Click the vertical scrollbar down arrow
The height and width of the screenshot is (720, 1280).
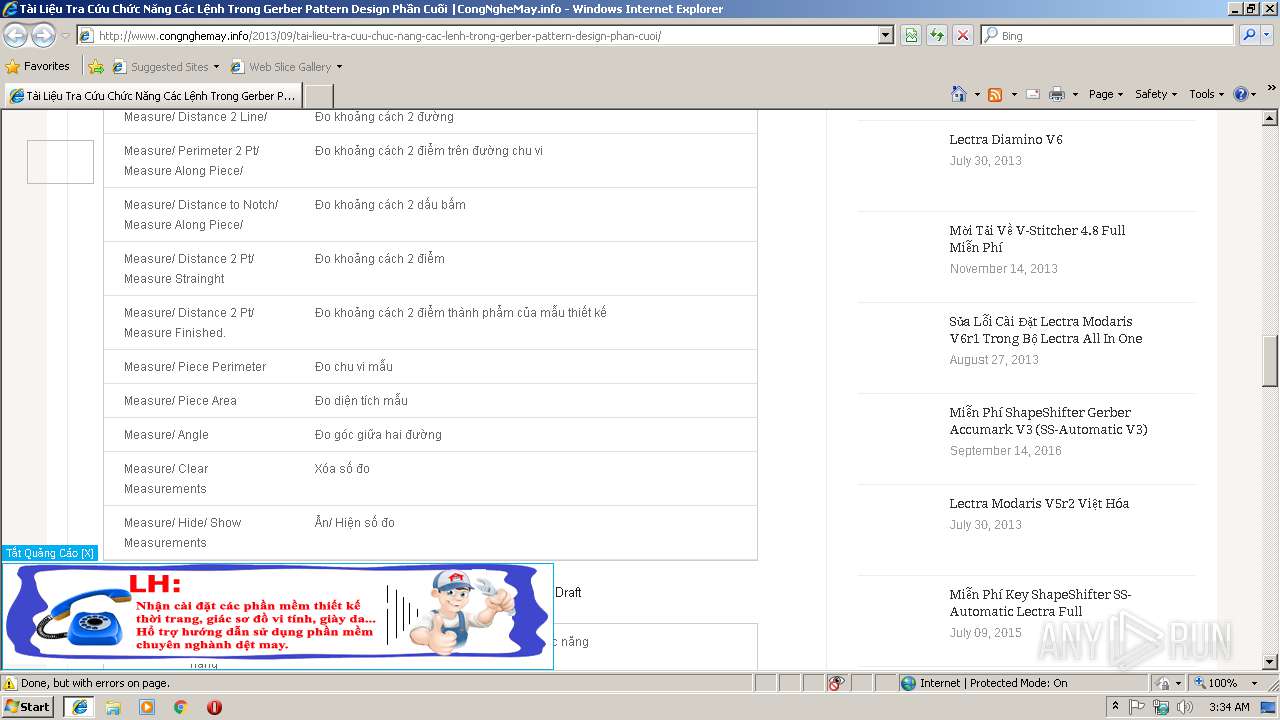pos(1270,662)
